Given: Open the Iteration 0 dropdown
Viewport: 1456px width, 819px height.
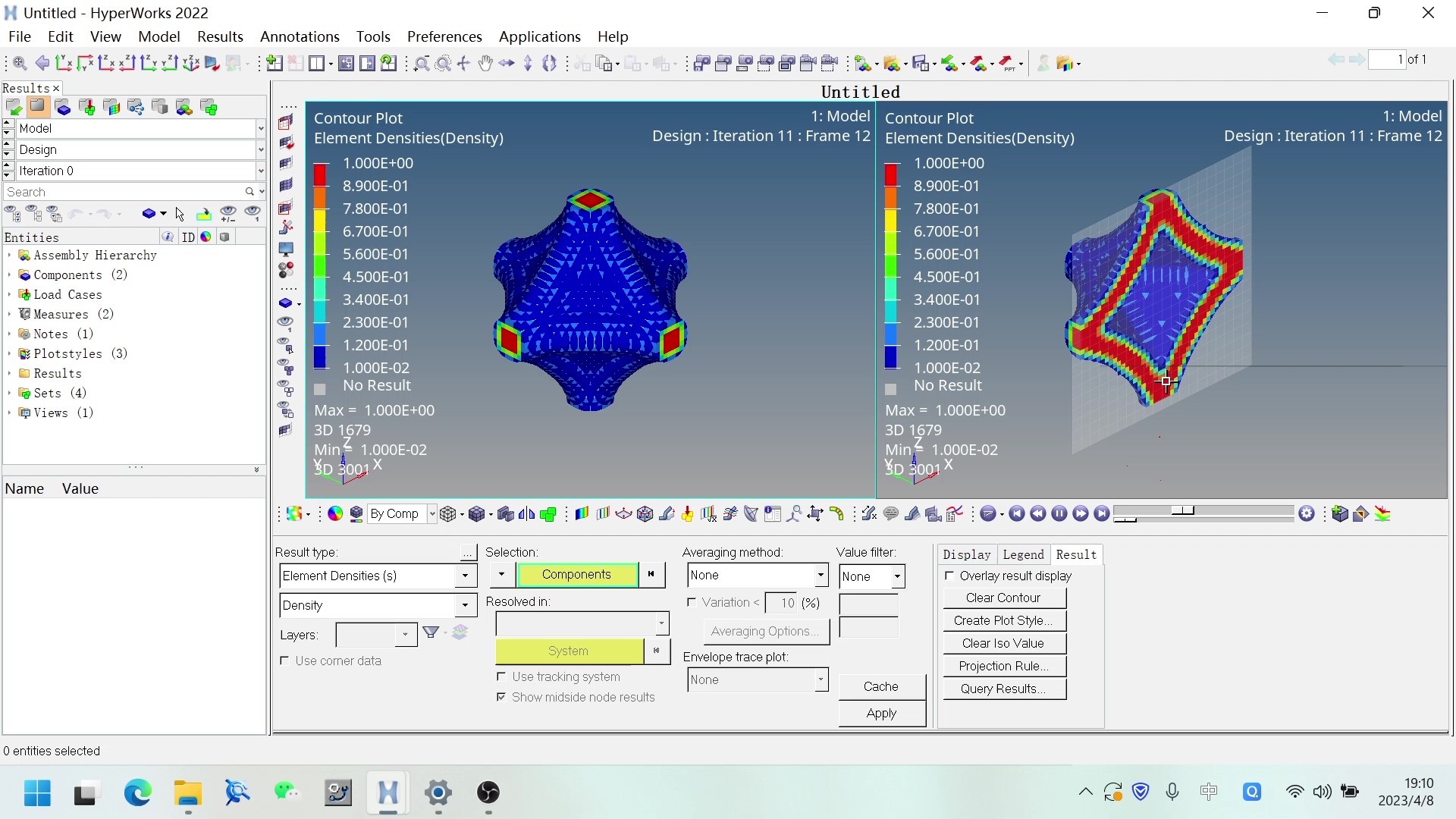Looking at the screenshot, I should coord(262,171).
